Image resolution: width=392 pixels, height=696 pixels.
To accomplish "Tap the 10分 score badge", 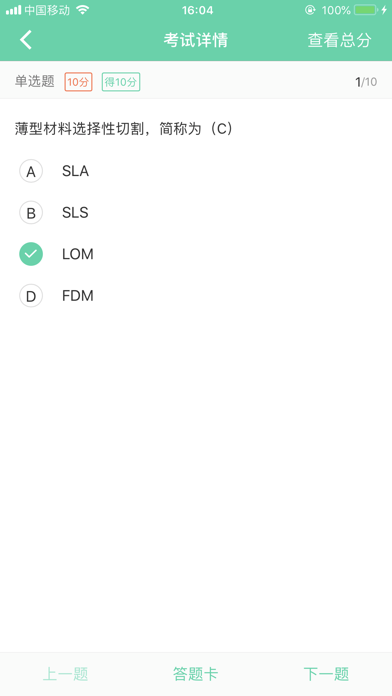I will pyautogui.click(x=79, y=82).
